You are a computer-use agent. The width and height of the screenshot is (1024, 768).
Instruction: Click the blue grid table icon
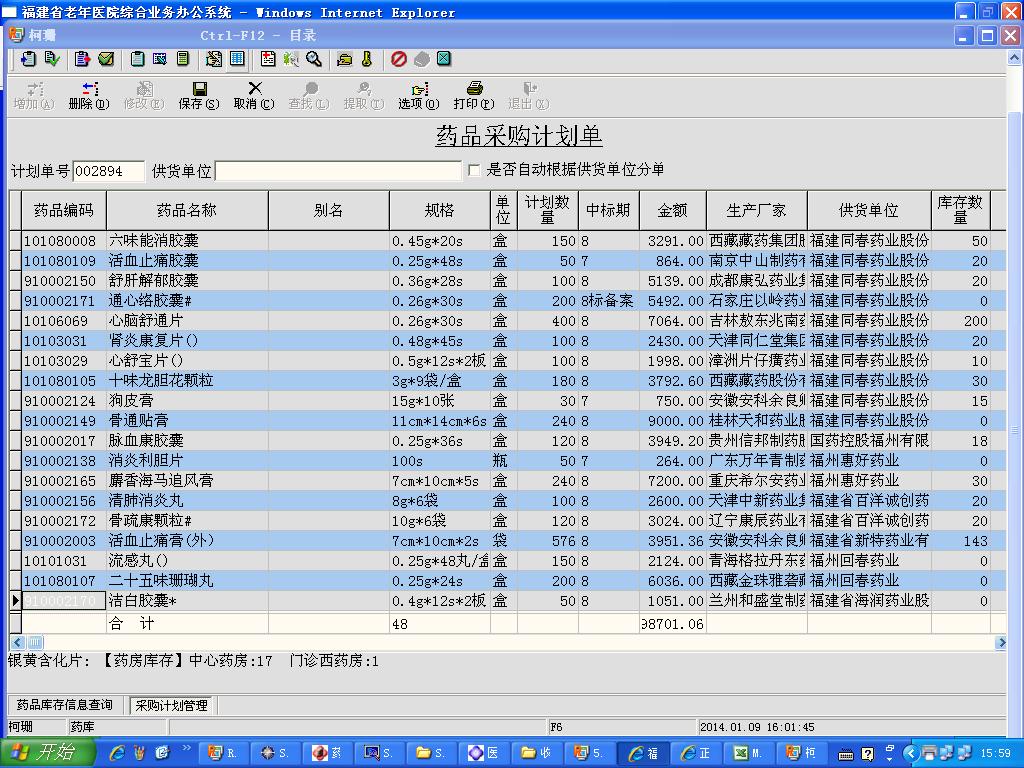[x=237, y=59]
